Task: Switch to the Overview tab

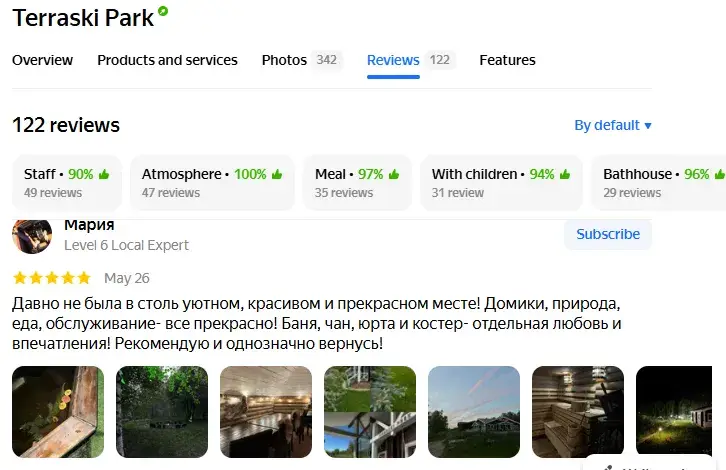Action: click(x=42, y=60)
